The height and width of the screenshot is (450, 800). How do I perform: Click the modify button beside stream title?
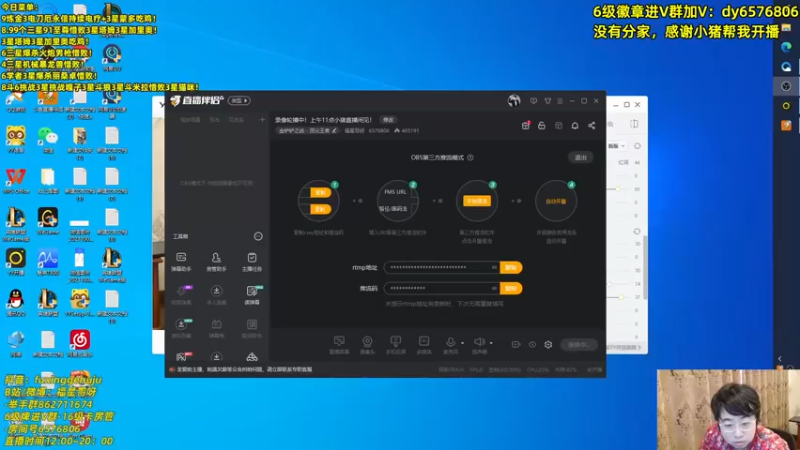pos(388,120)
